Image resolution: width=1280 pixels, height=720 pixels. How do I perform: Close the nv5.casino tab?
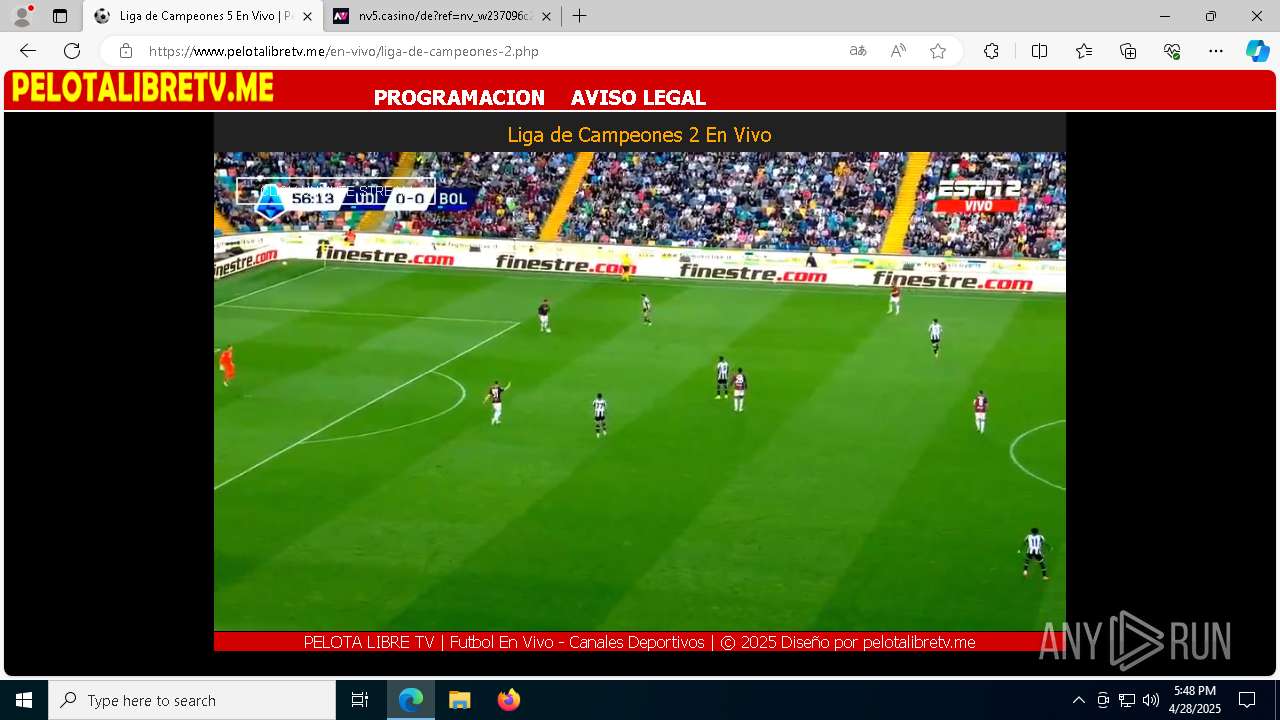(x=546, y=16)
